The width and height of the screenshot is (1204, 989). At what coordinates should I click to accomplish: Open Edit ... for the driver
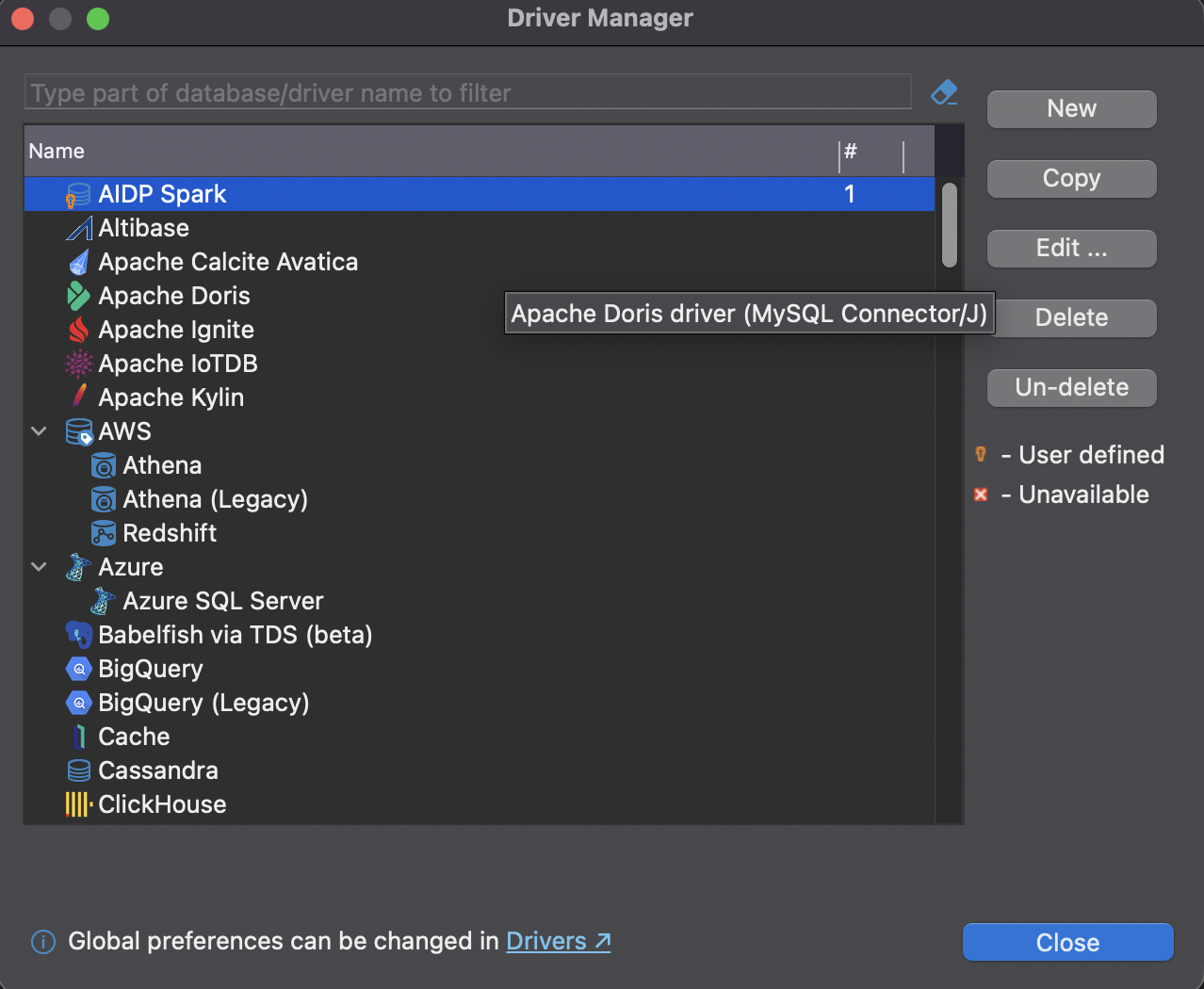[x=1071, y=249]
